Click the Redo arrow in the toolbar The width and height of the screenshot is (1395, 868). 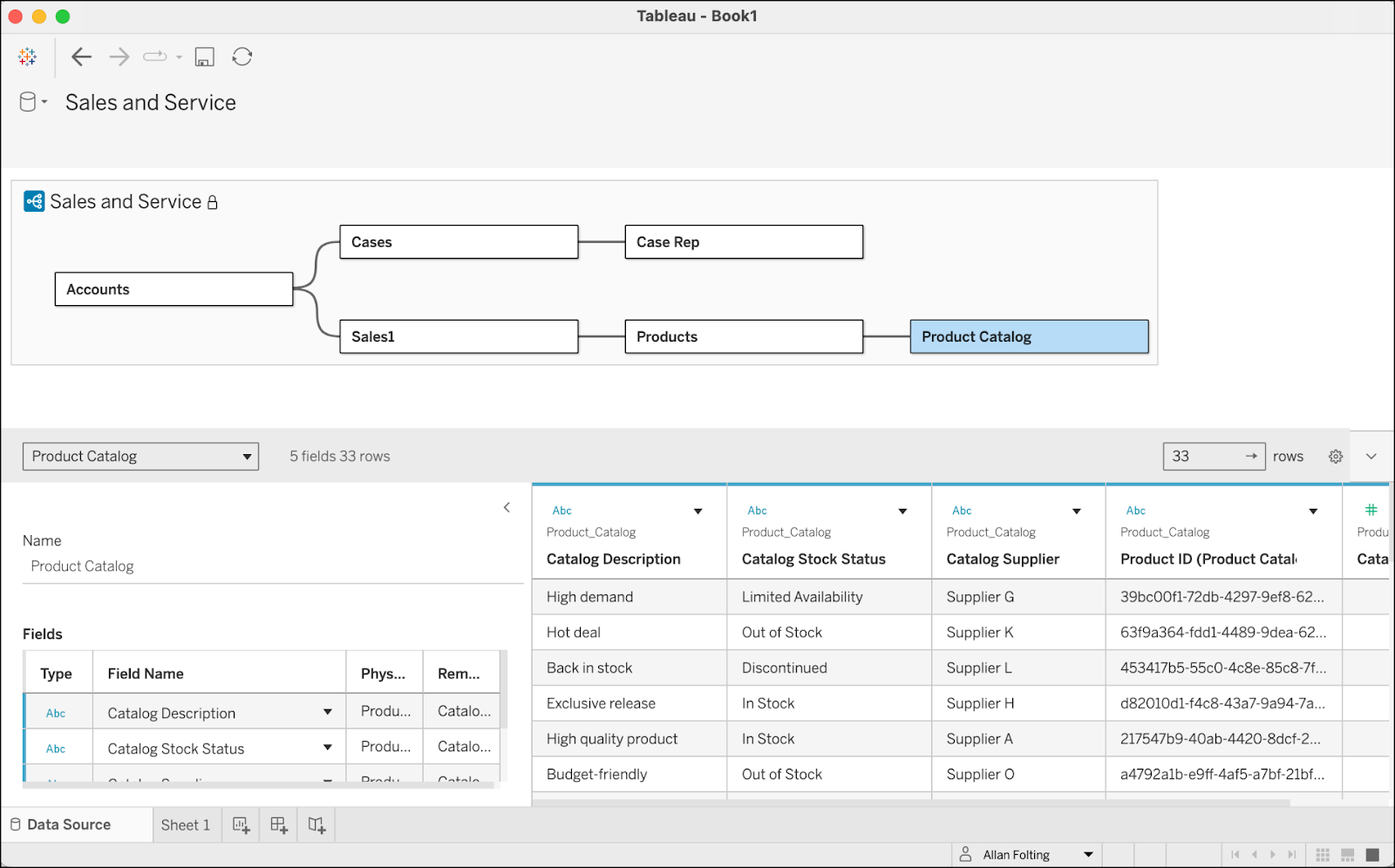(119, 57)
